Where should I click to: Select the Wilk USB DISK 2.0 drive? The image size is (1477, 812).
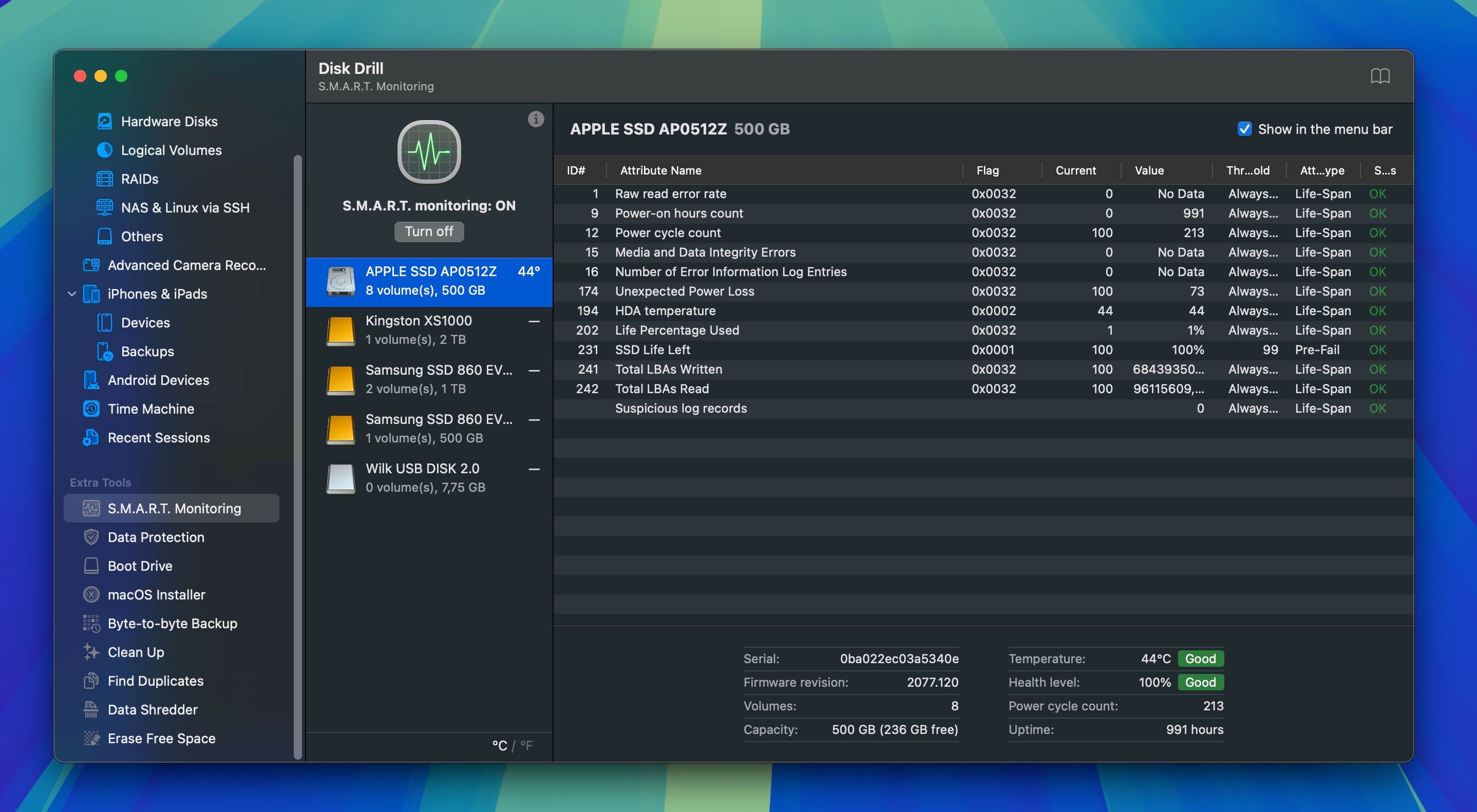pos(429,477)
